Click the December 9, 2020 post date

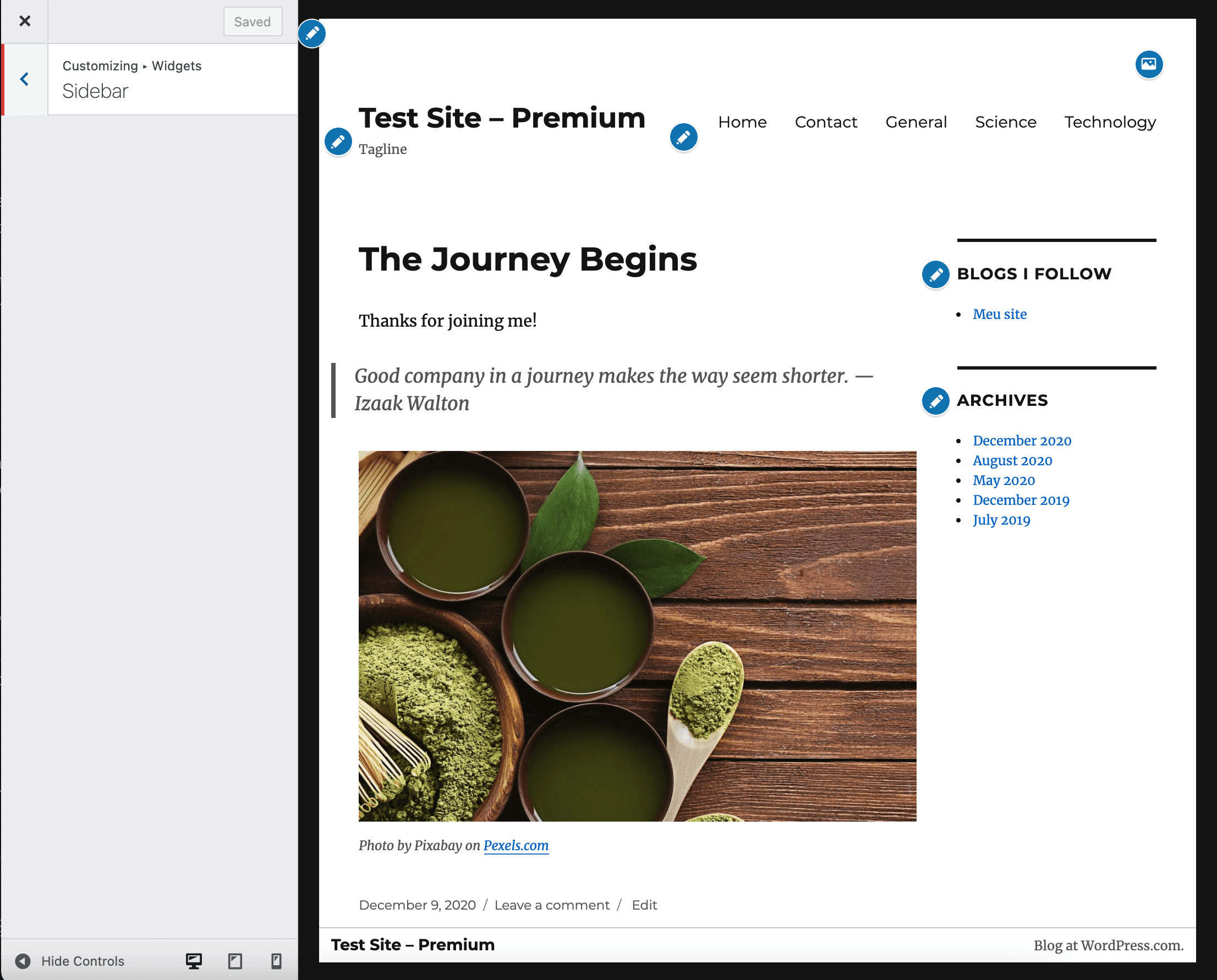(417, 905)
